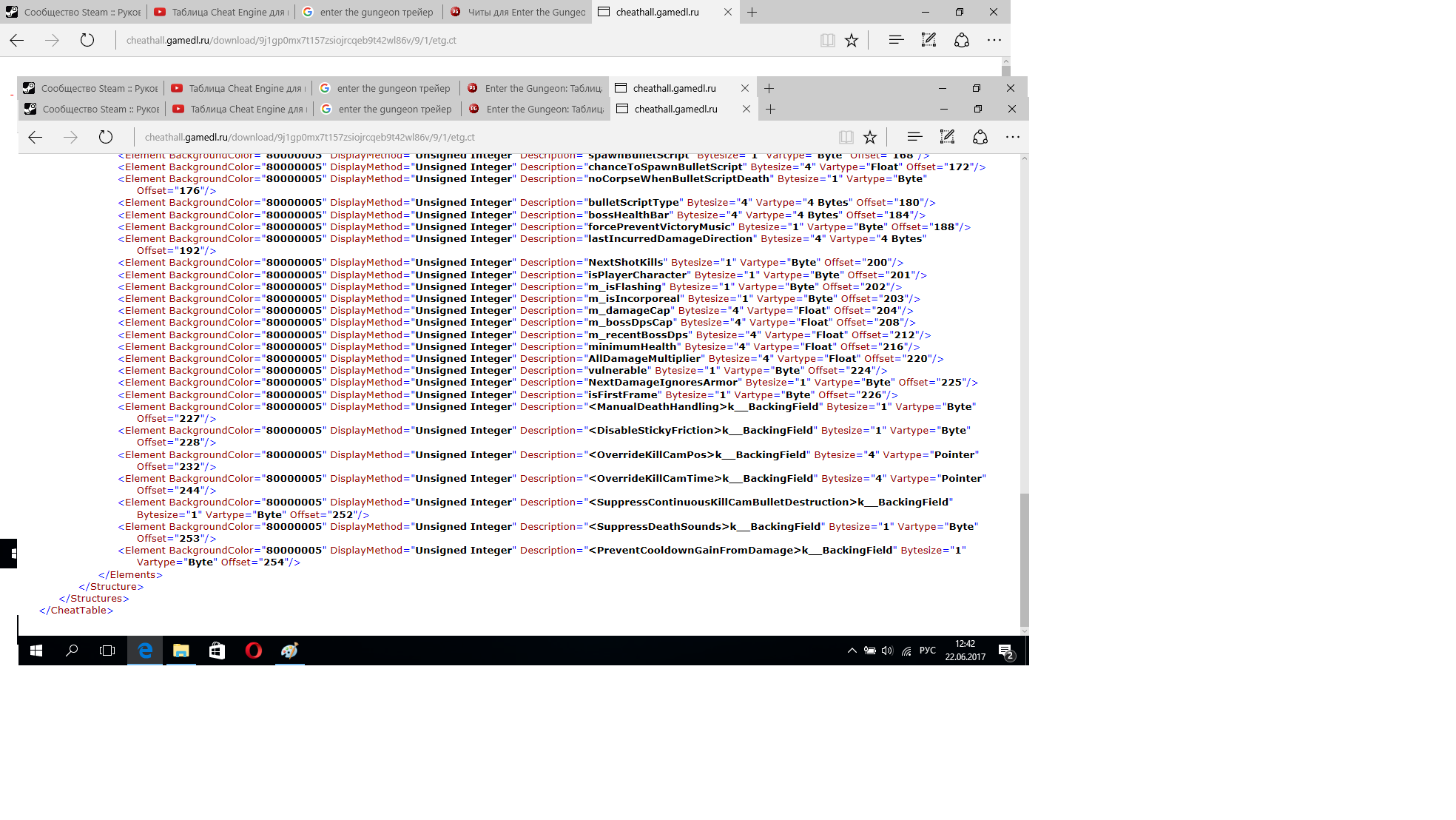
Task: Click the web note icon in the nested toolbar
Action: coord(947,137)
